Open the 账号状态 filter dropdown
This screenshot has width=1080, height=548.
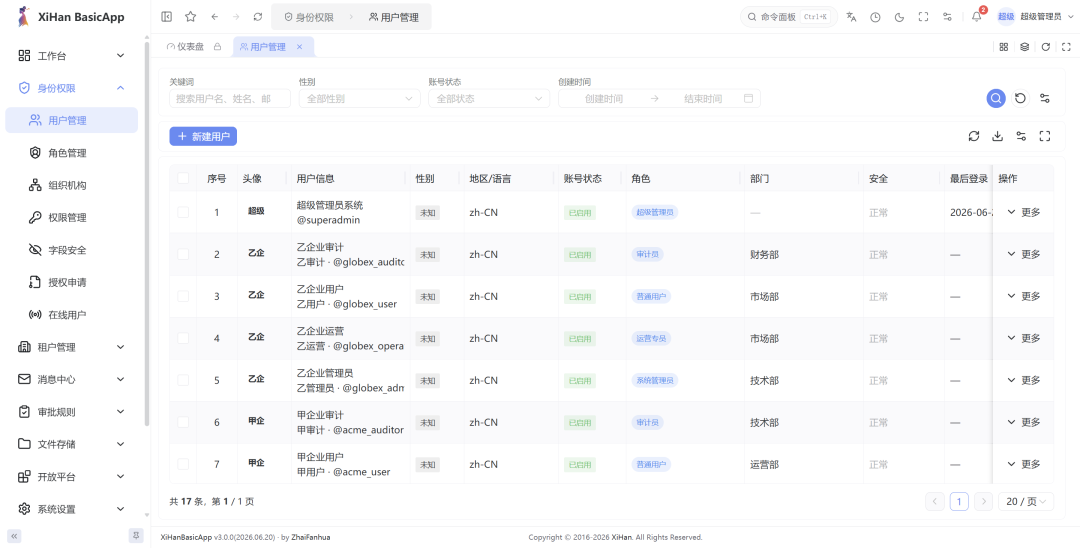coord(489,98)
